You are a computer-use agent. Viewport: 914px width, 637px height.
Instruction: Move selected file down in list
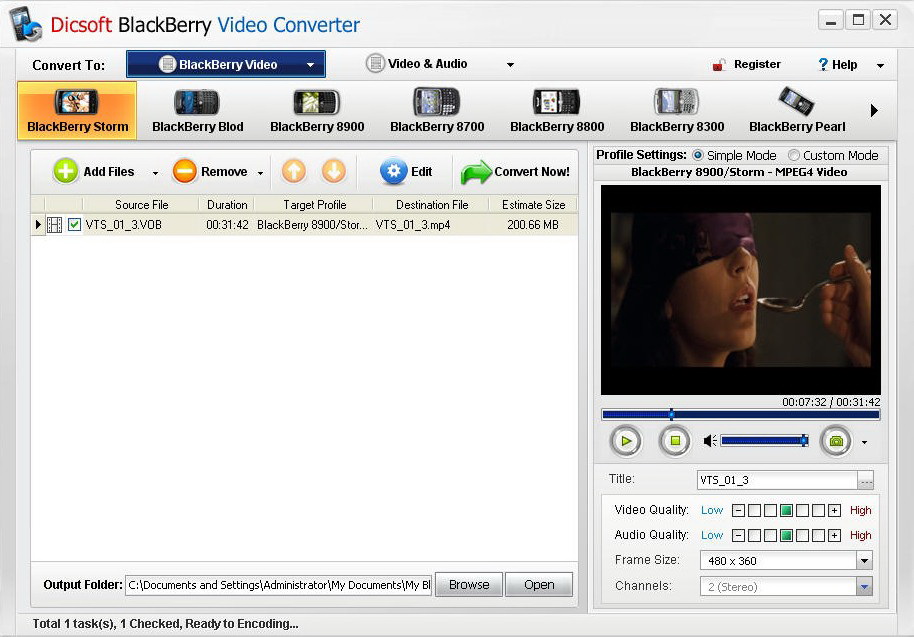click(333, 171)
